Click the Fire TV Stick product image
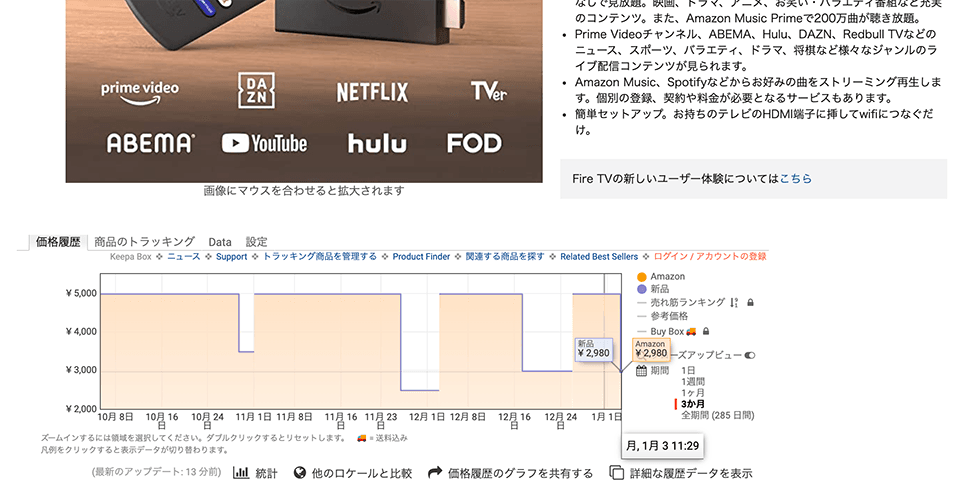Image resolution: width=960 pixels, height=504 pixels. pos(304,90)
